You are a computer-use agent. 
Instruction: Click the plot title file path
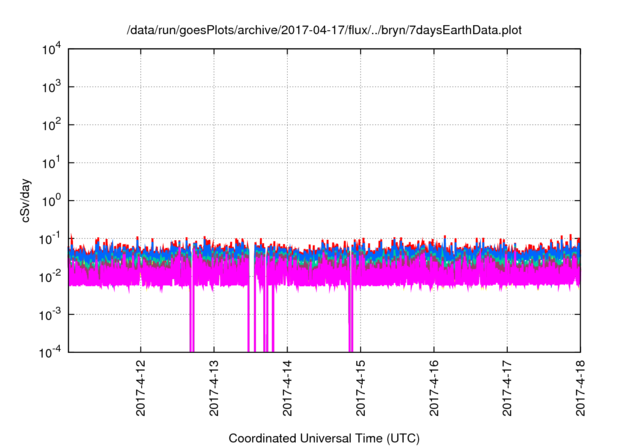(324, 30)
